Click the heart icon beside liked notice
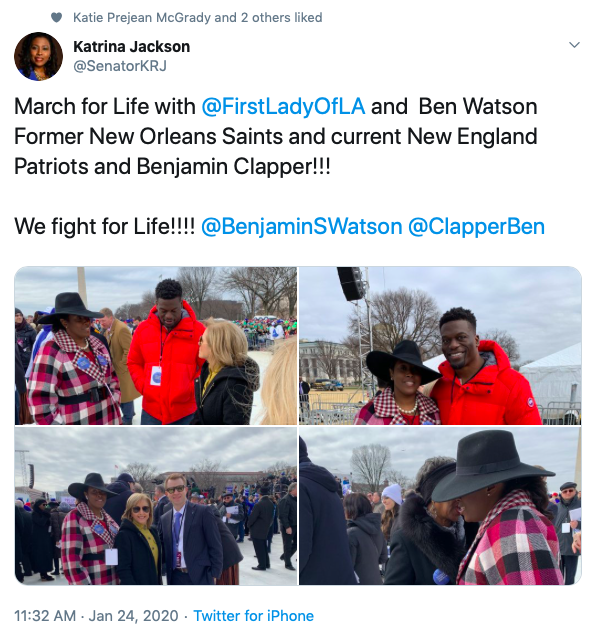Screen dimensions: 595x632 click(56, 17)
